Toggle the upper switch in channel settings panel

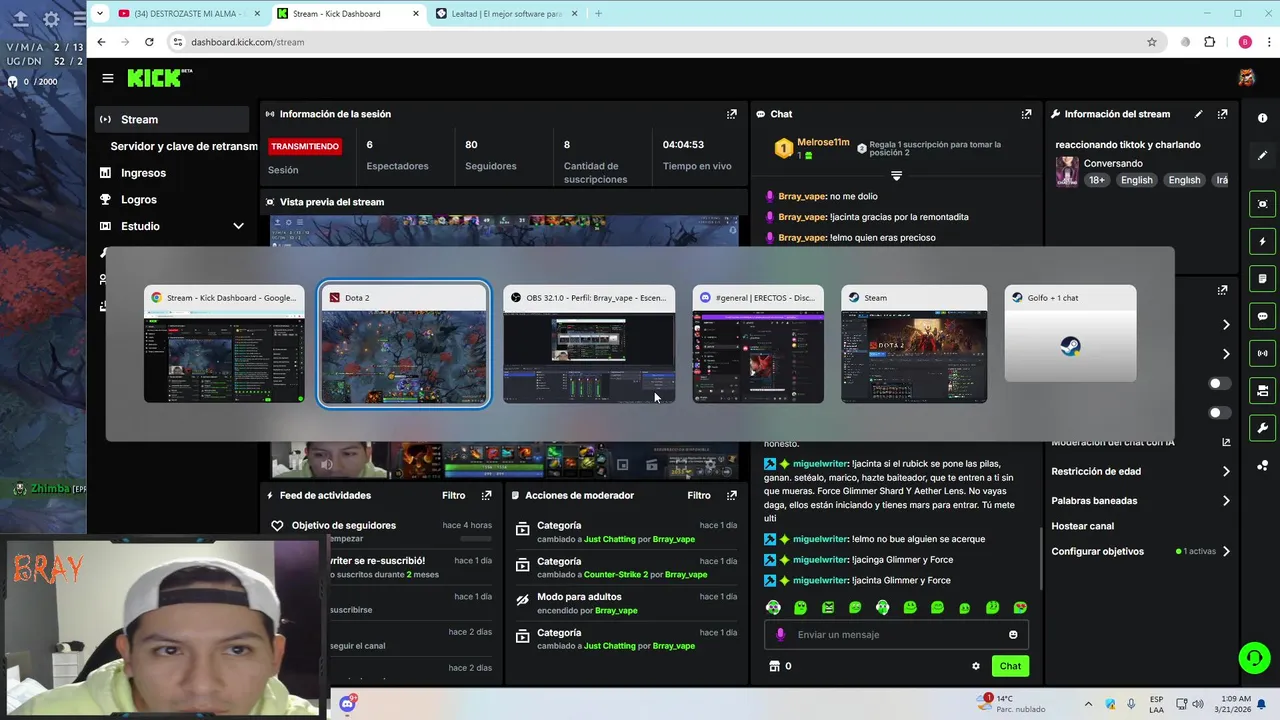(x=1219, y=384)
